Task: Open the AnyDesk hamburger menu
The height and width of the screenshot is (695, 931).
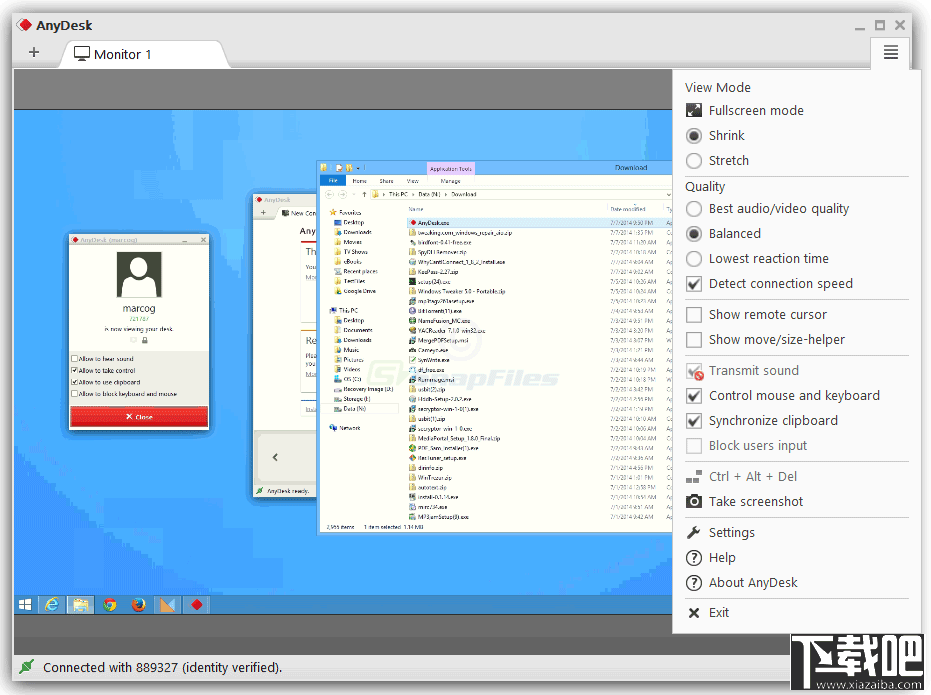Action: click(x=890, y=52)
